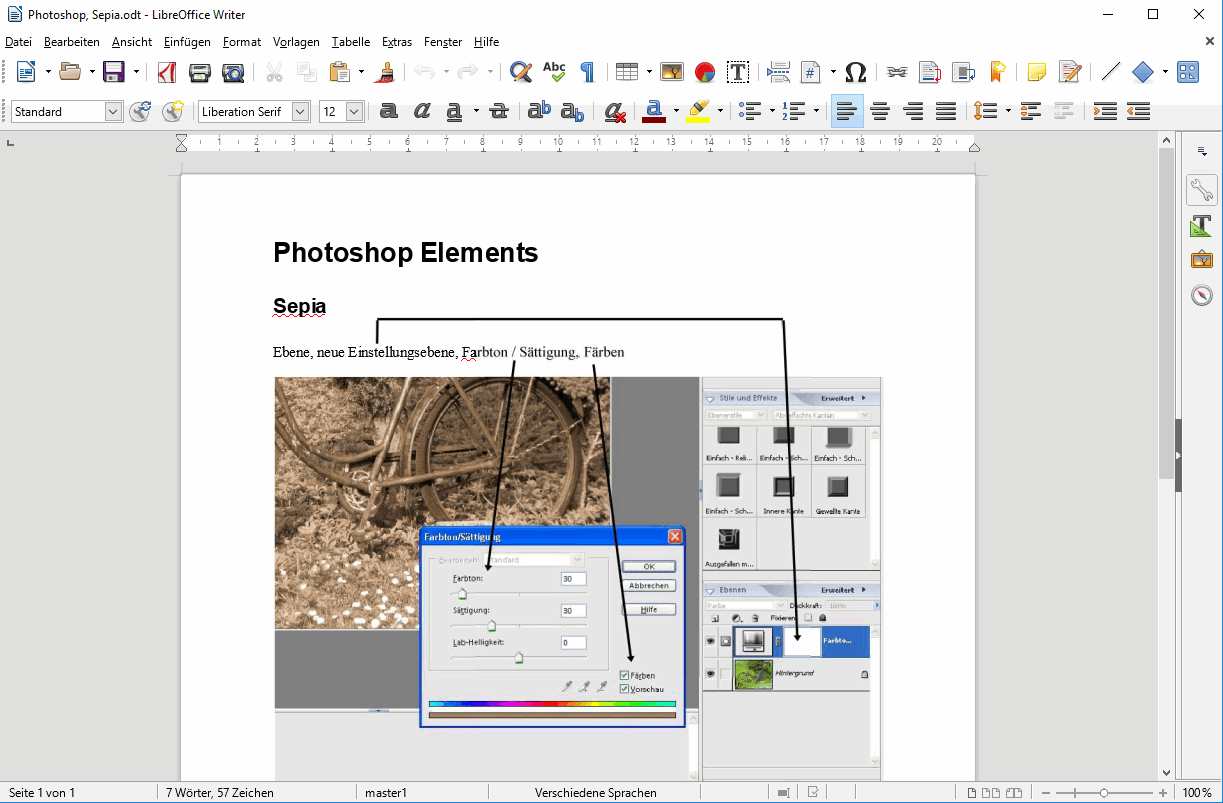Toggle Subscript formatting
The width and height of the screenshot is (1223, 803).
click(x=573, y=111)
